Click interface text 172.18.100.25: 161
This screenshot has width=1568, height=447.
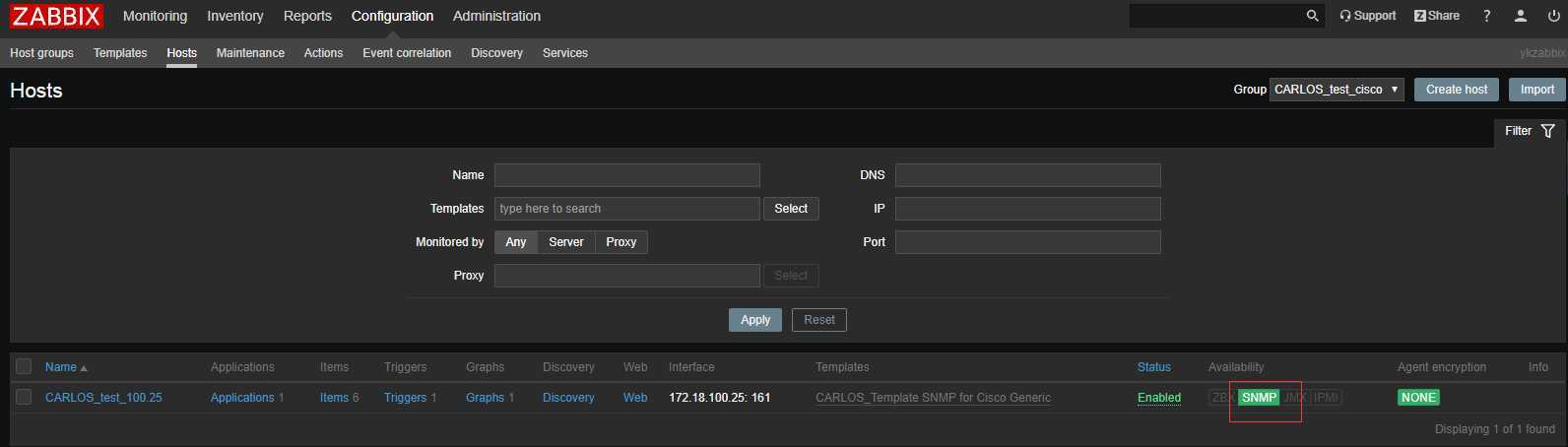pos(719,398)
